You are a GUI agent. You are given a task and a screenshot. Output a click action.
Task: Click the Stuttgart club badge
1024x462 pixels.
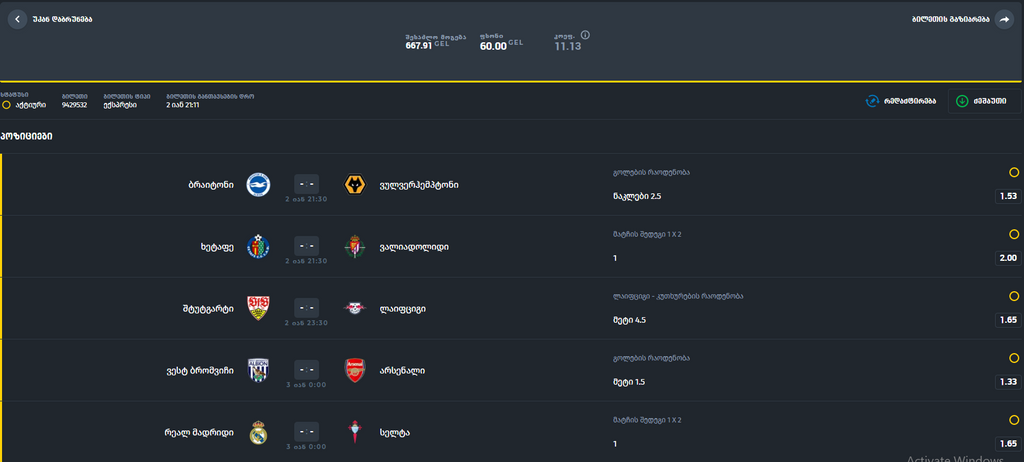tap(258, 308)
